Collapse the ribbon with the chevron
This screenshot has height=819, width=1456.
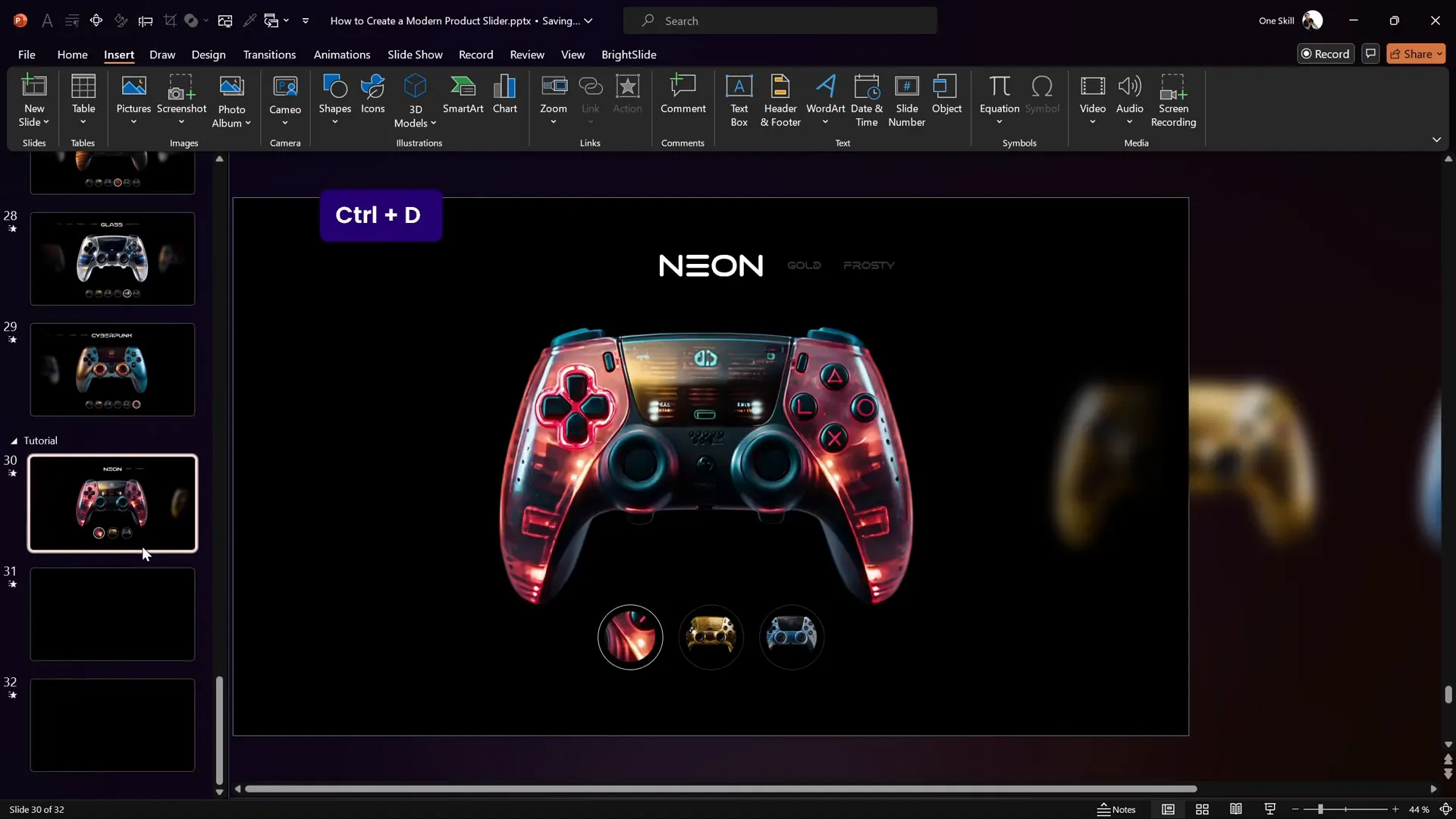(x=1436, y=140)
